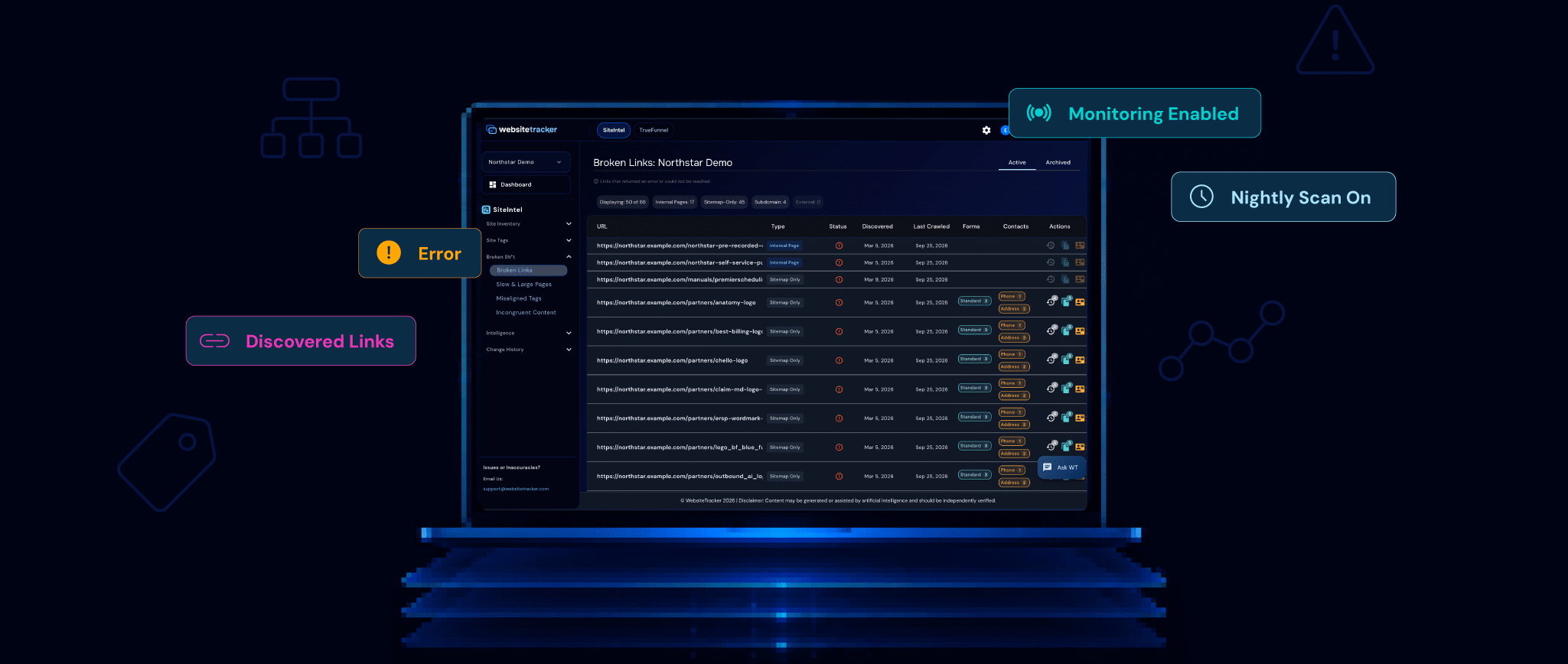The image size is (1568, 664).
Task: Open Slow & Large Pages in sidebar
Action: 523,285
